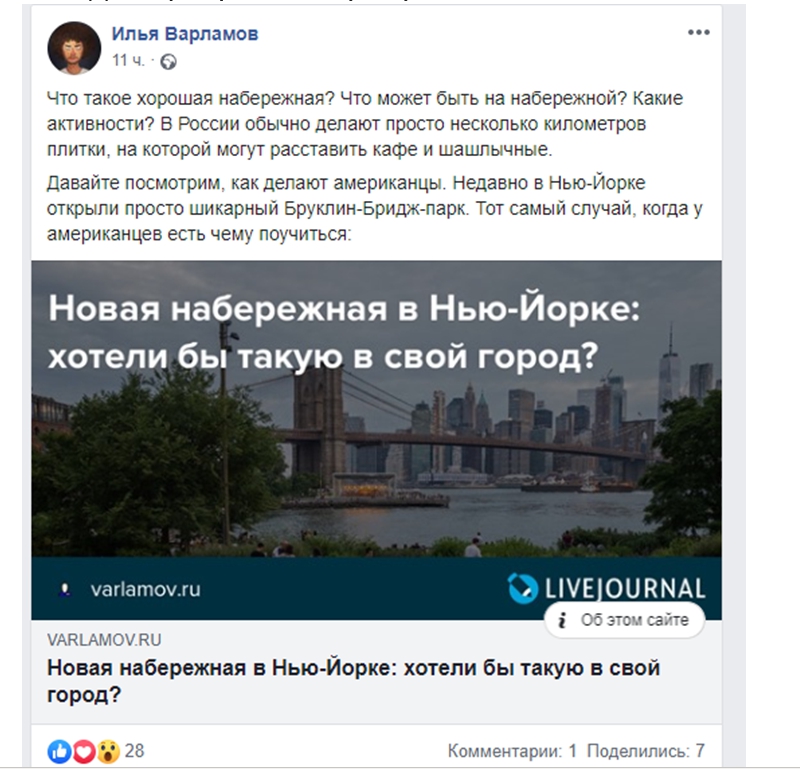Screen dimensions: 800x769
Task: Click the Об этом сайте info button
Action: [625, 620]
